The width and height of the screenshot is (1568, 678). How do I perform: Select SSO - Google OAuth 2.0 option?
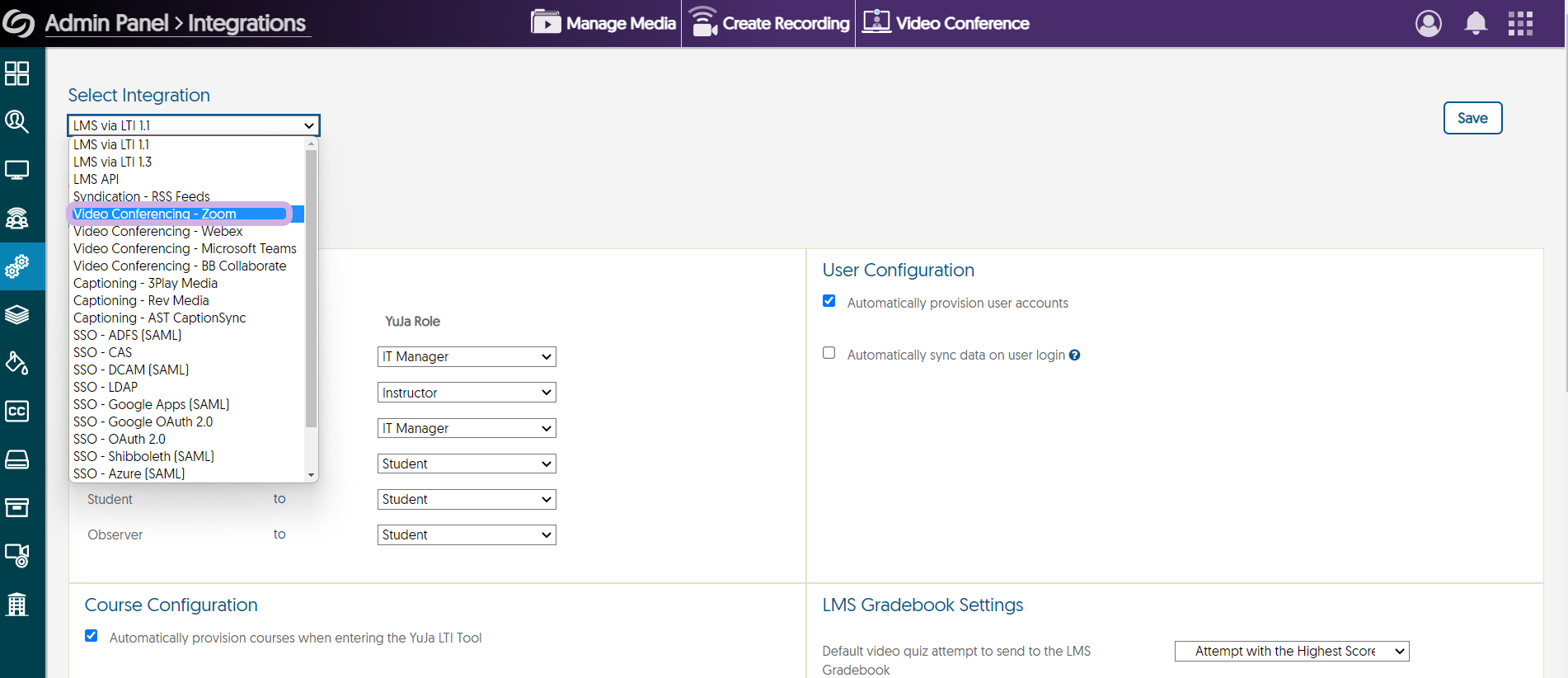pyautogui.click(x=187, y=421)
